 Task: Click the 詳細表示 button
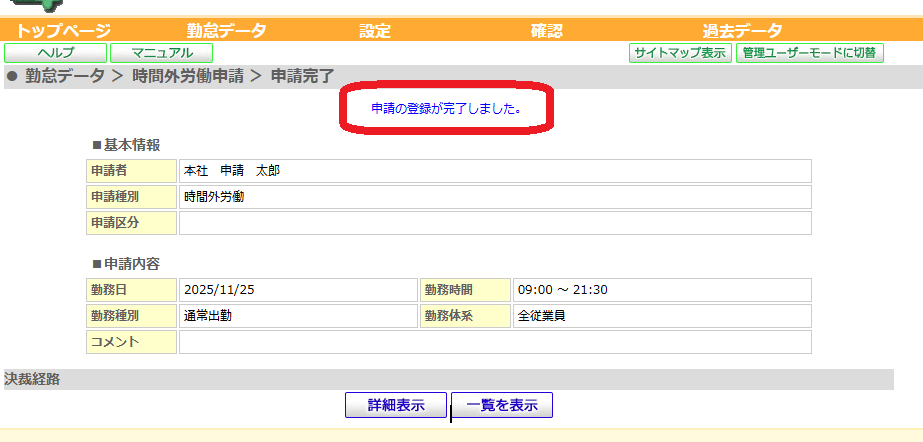(x=396, y=405)
